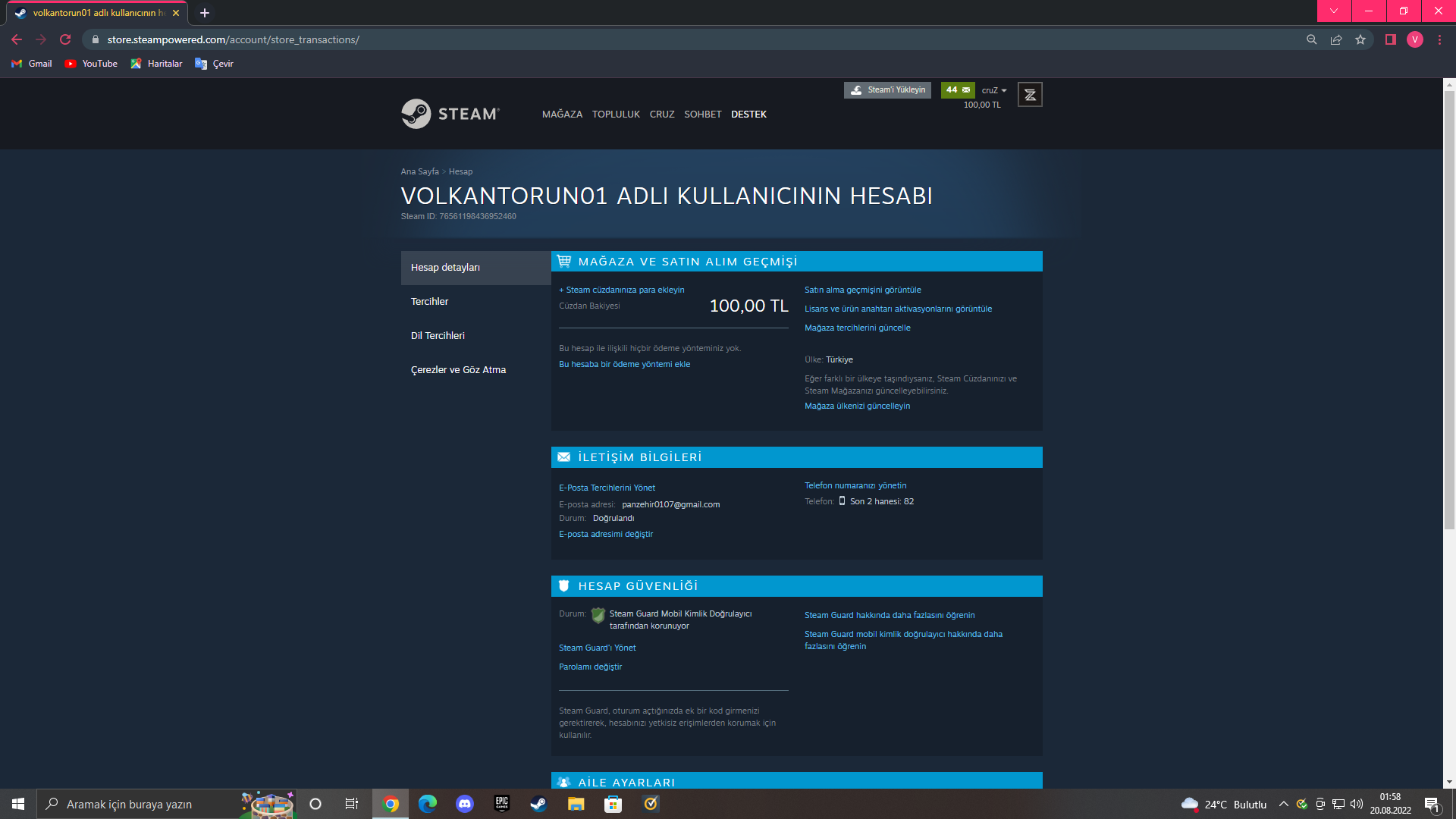This screenshot has width=1456, height=819.
Task: Open a new browser tab
Action: tap(205, 13)
